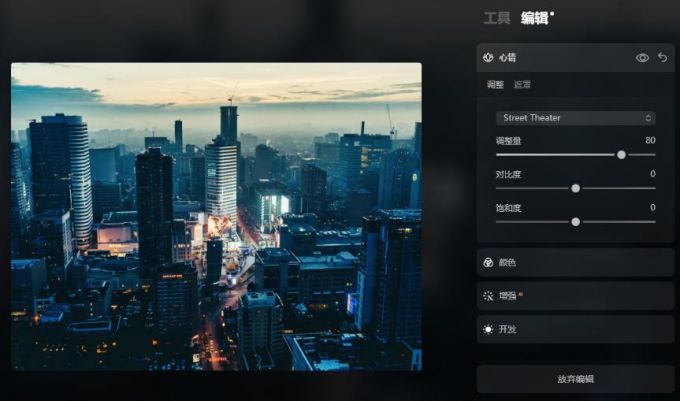Expand the 增强 panel
This screenshot has width=680, height=401.
[575, 296]
